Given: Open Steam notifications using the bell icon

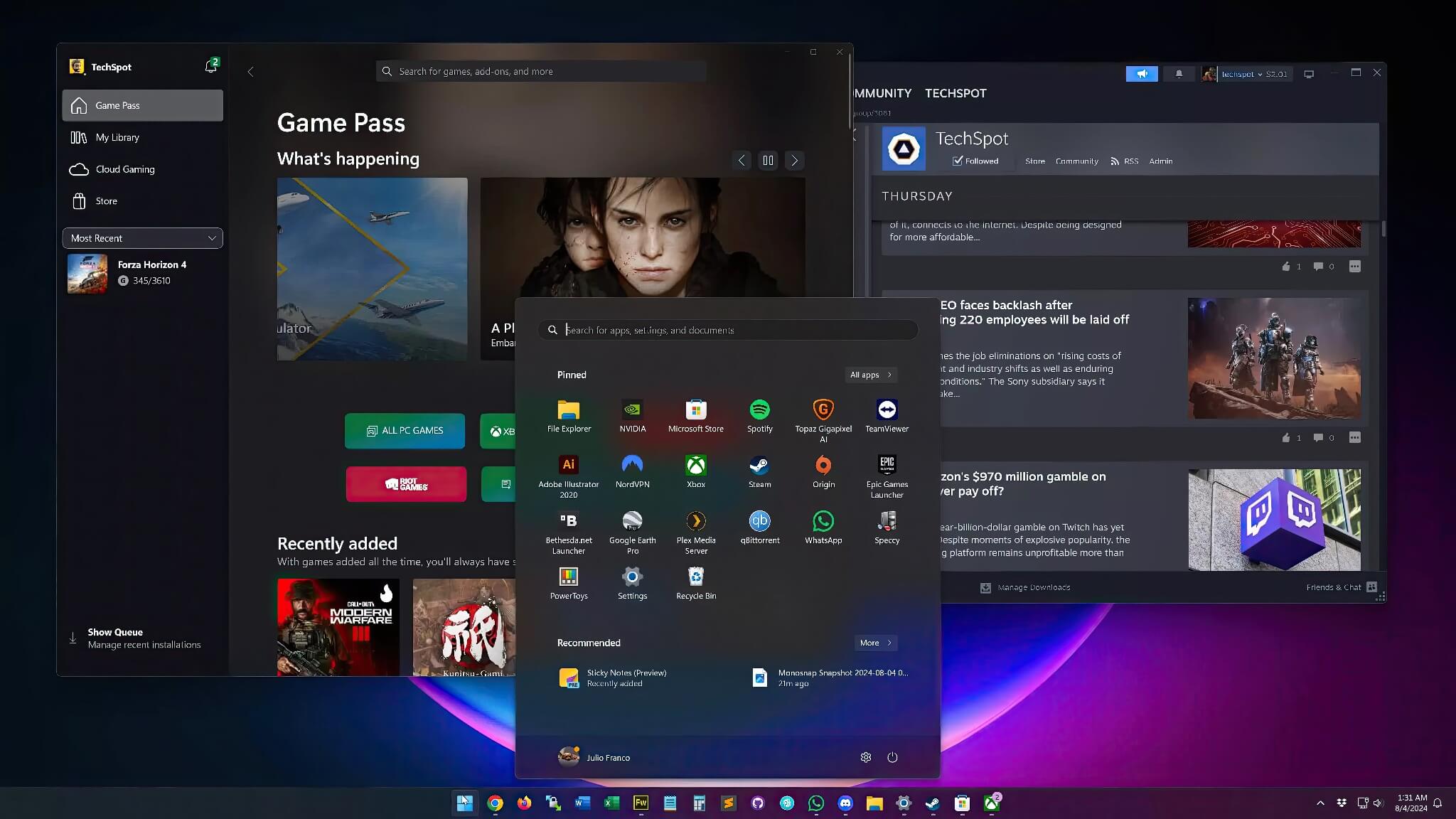Looking at the screenshot, I should point(1179,73).
